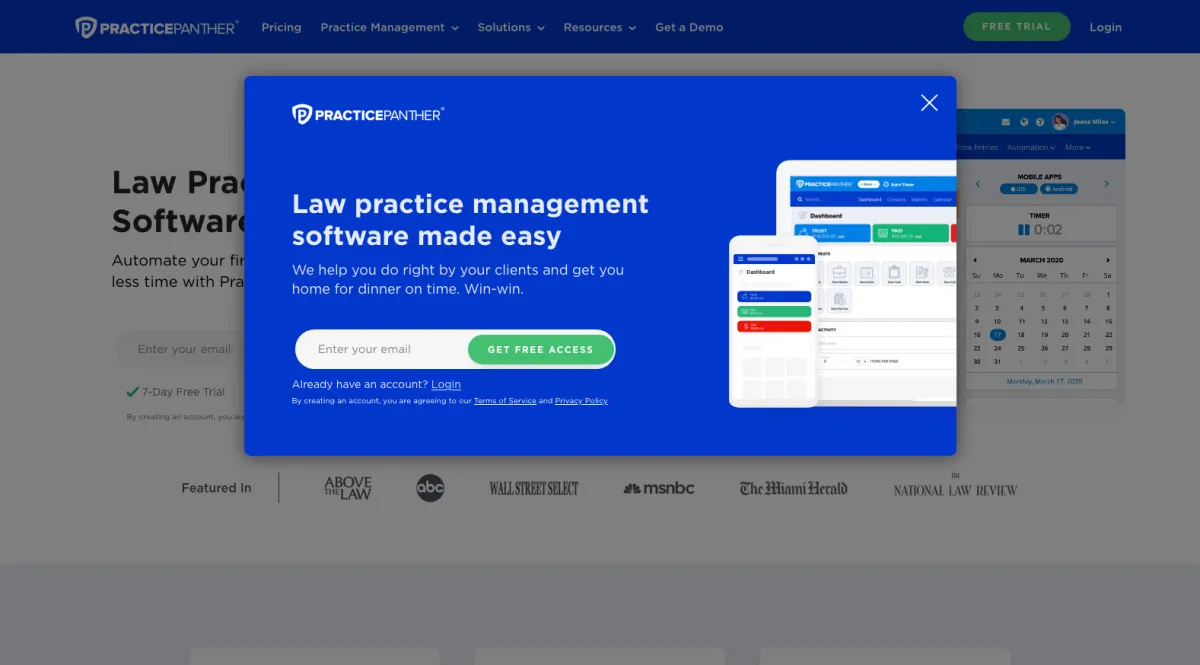Expand the Resources dropdown menu
Screen dimensions: 1200x665
pyautogui.click(x=600, y=27)
